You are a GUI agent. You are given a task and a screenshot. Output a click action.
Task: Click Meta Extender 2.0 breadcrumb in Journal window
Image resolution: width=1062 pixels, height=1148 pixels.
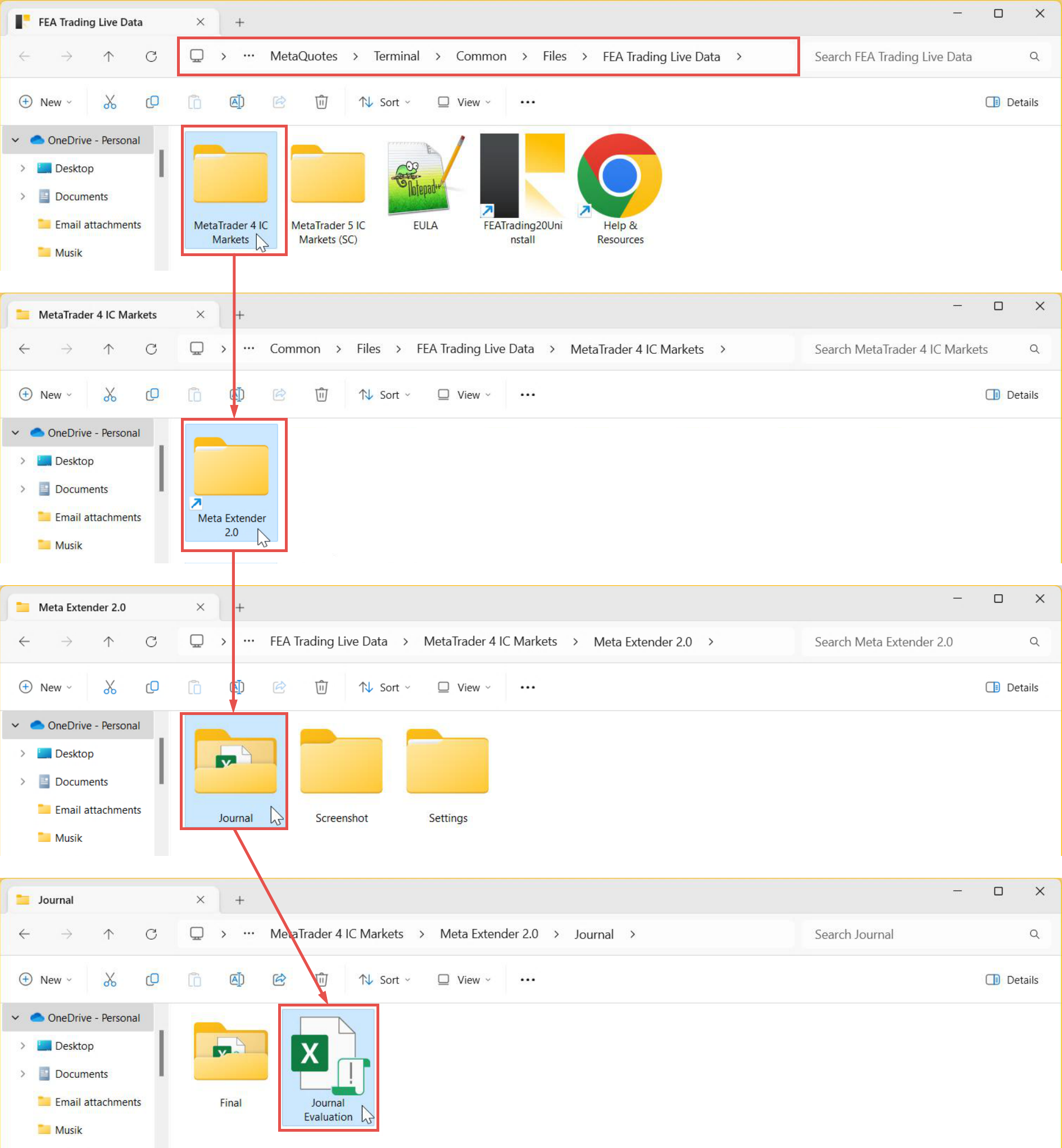489,934
